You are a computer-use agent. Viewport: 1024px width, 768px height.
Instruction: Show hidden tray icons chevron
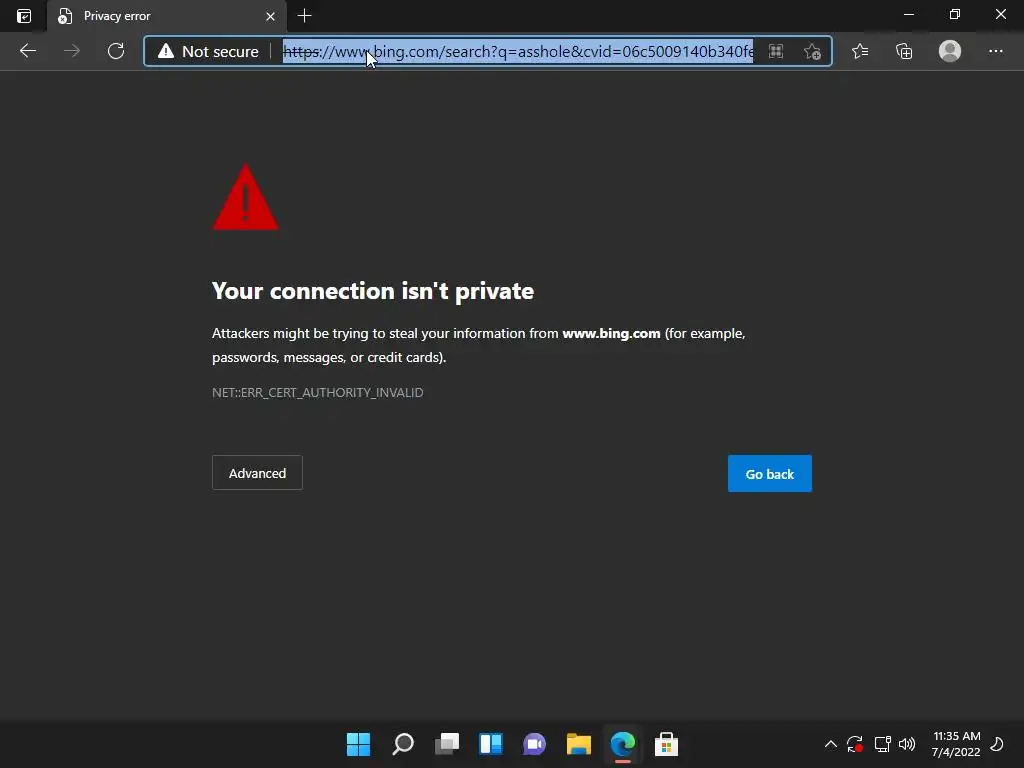(x=831, y=744)
